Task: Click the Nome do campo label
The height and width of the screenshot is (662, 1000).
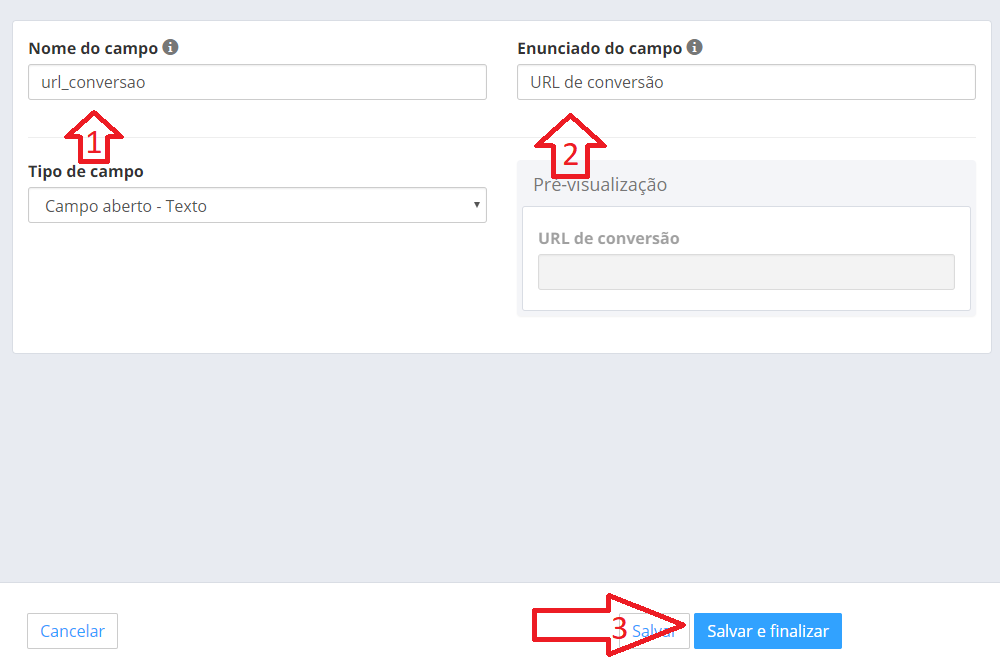Action: pos(93,48)
